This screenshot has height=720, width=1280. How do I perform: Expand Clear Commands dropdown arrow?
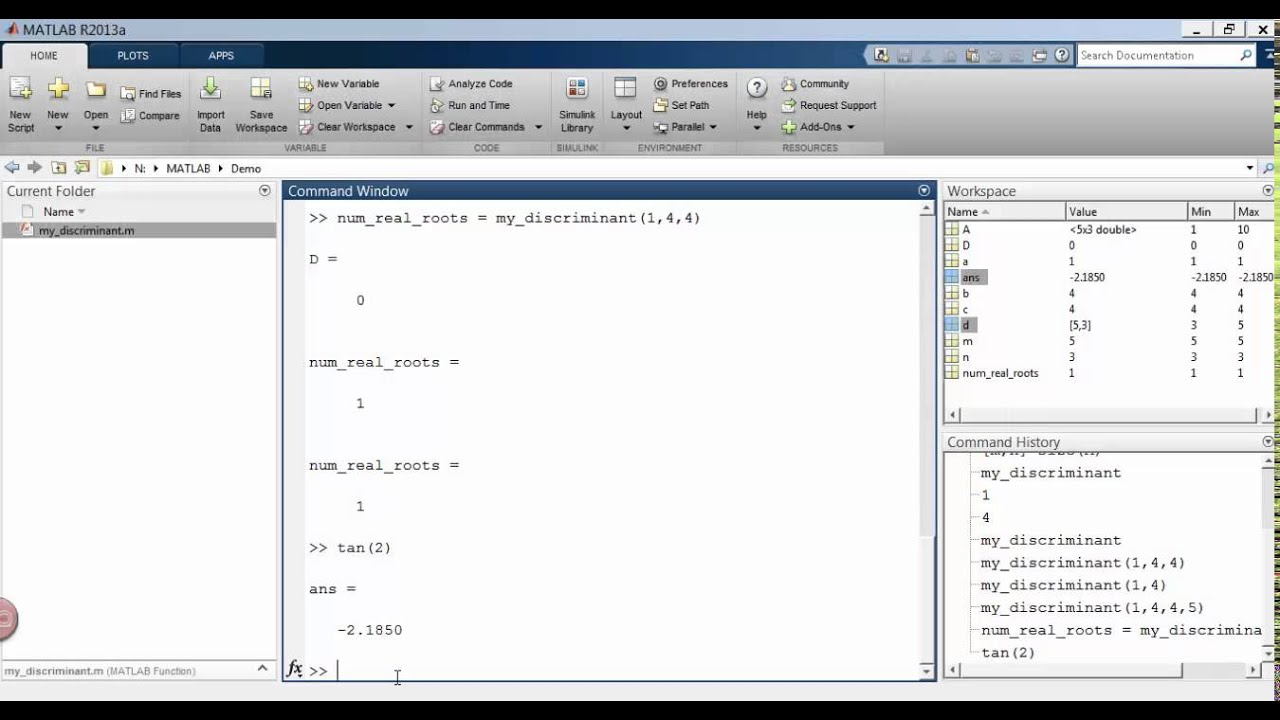pos(538,128)
